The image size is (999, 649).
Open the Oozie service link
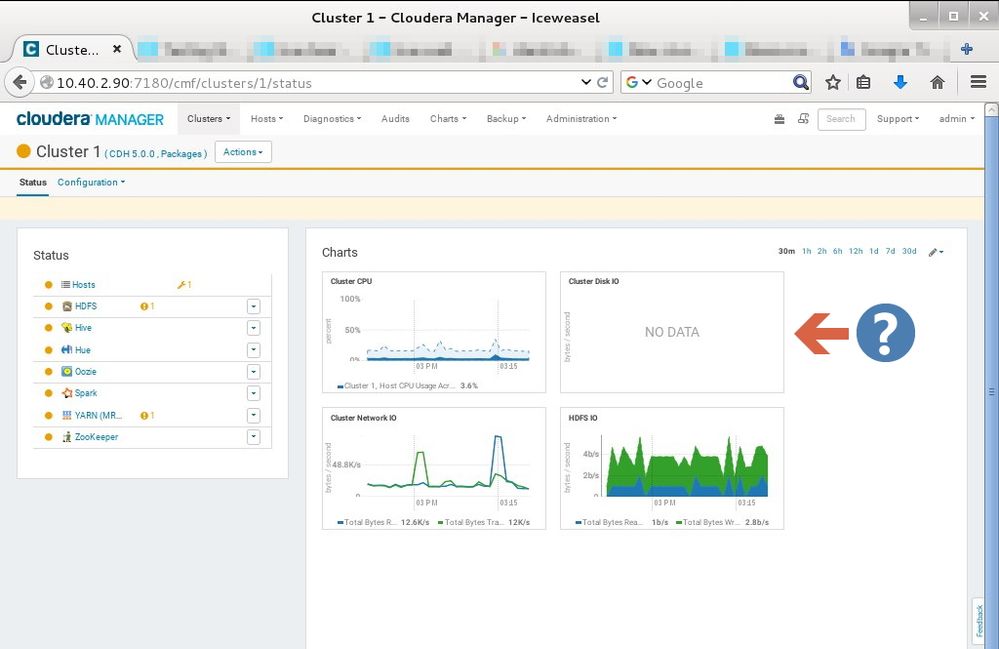point(85,372)
